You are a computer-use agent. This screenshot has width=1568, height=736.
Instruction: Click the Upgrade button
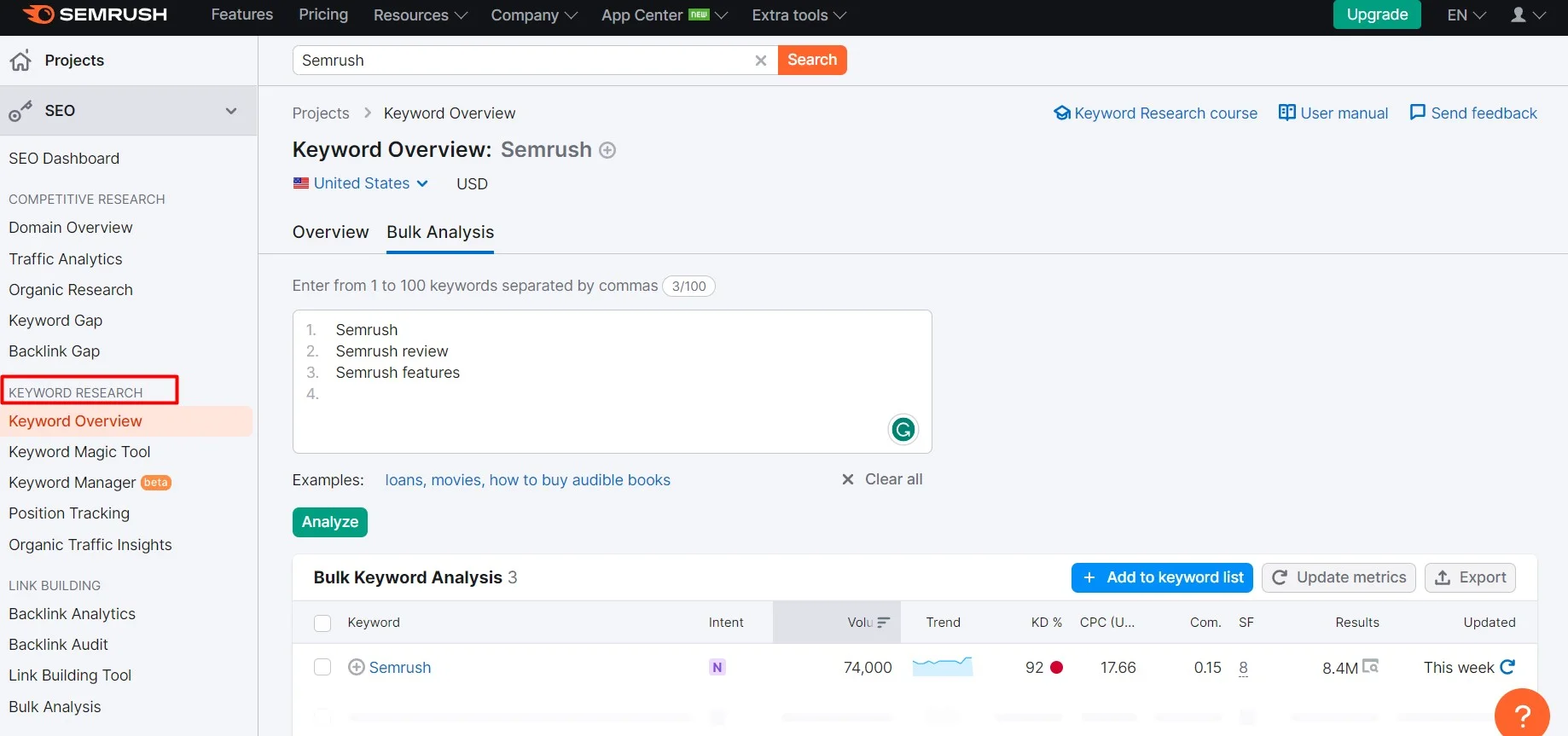(x=1377, y=14)
